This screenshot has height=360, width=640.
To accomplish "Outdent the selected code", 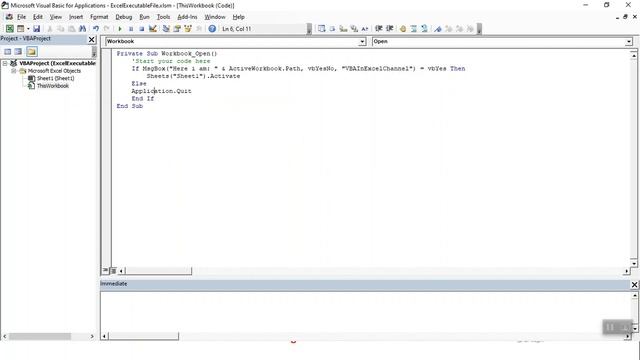I will [389, 29].
